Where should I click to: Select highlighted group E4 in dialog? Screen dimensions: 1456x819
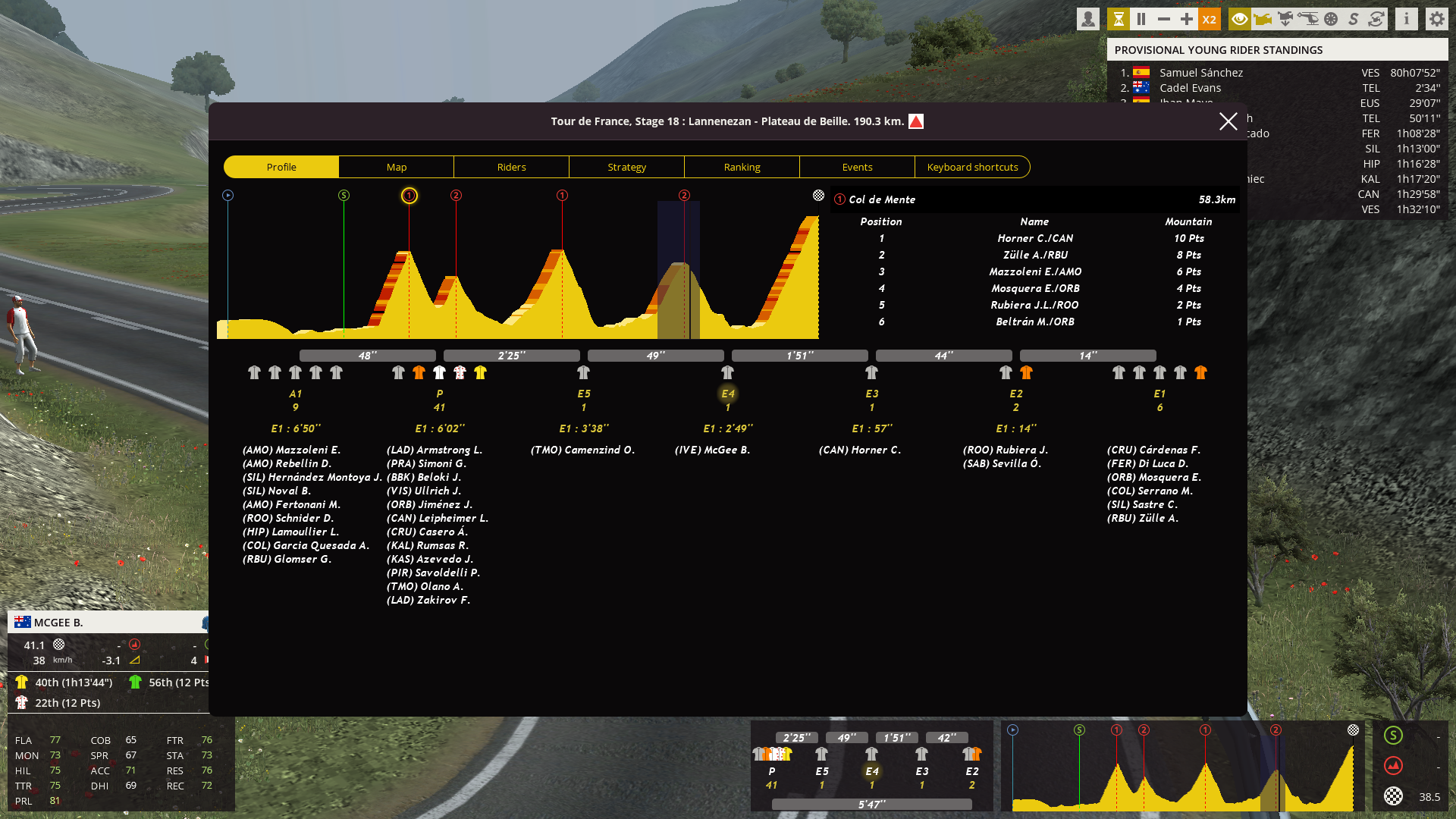pos(728,394)
